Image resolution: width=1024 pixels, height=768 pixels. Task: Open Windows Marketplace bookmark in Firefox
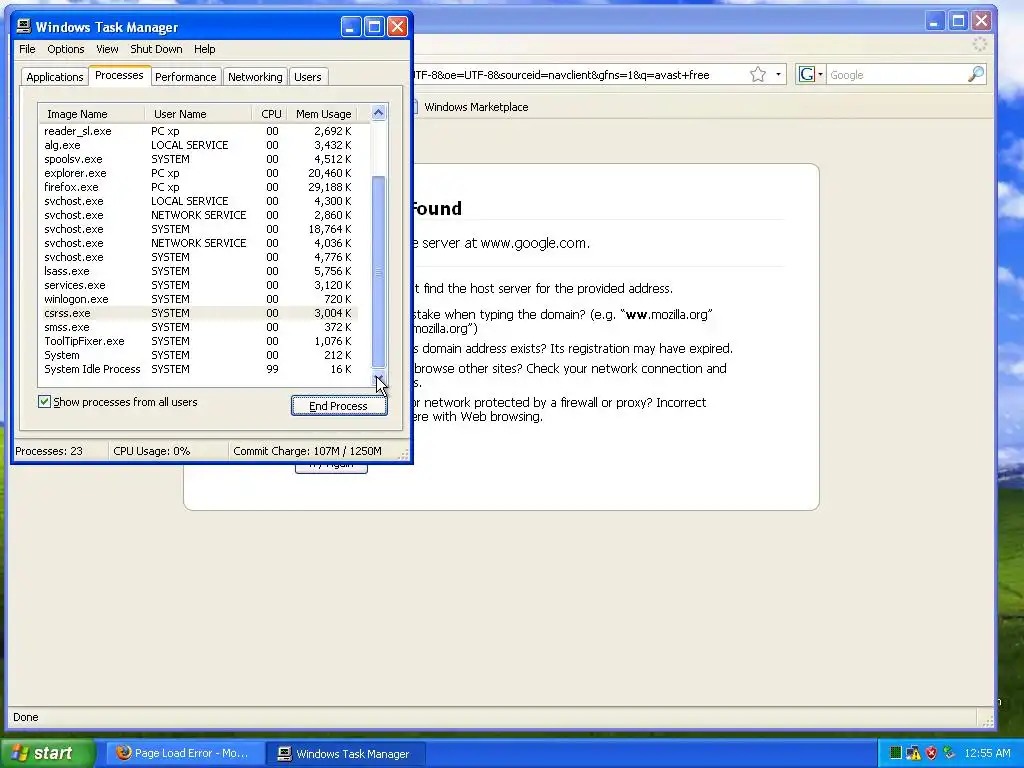click(476, 106)
